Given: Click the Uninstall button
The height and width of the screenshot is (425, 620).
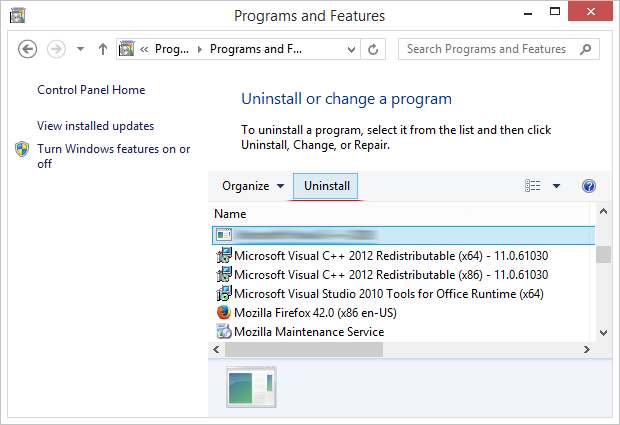Looking at the screenshot, I should pos(325,186).
